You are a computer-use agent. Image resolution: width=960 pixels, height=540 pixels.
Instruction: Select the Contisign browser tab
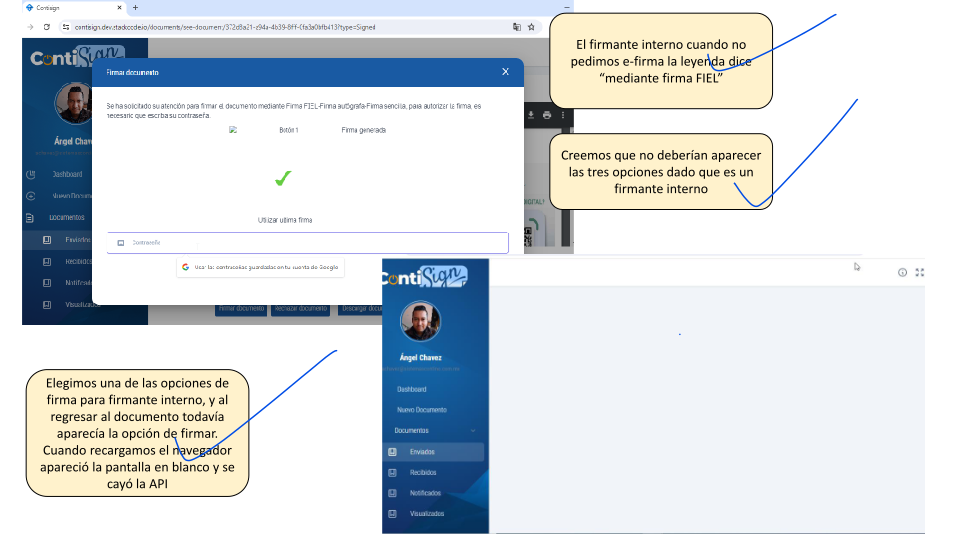60,8
